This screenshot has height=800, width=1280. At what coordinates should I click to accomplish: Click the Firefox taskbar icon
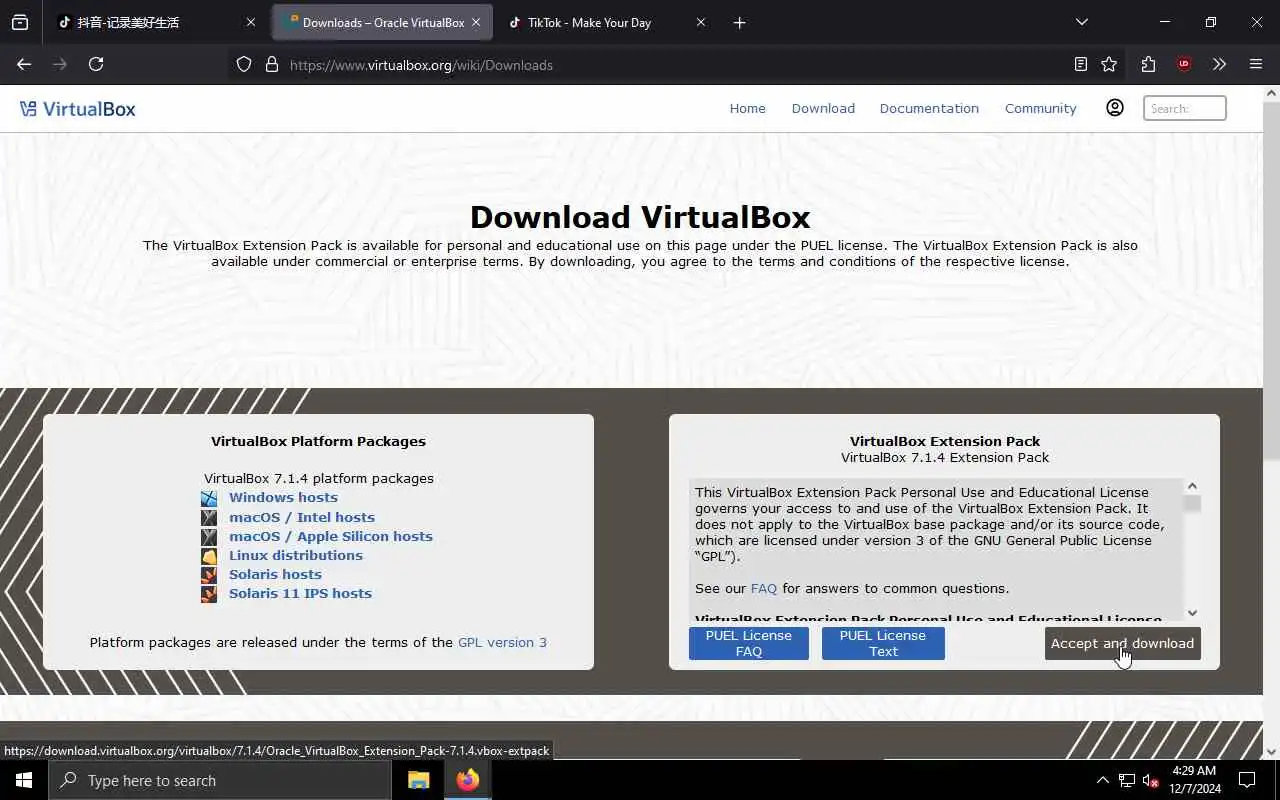click(467, 780)
